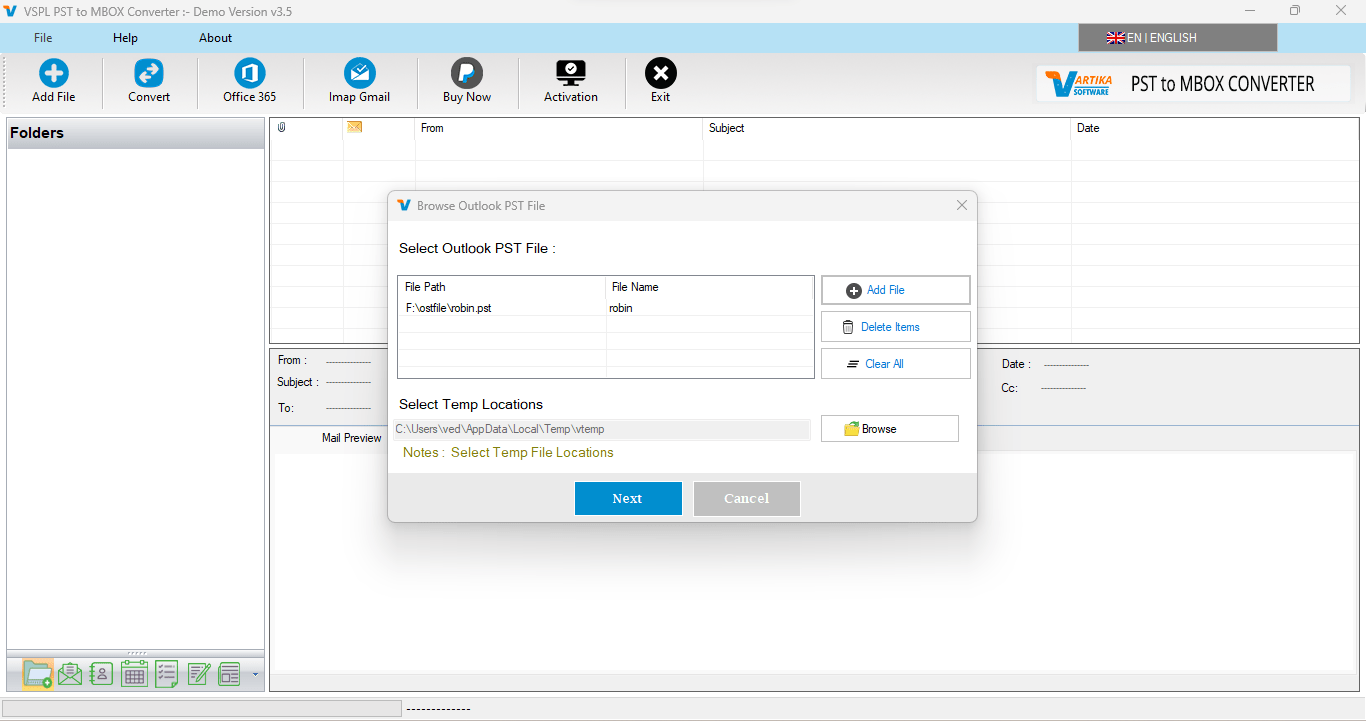Click the Subject column header in mail list
1366x721 pixels.
pos(887,128)
